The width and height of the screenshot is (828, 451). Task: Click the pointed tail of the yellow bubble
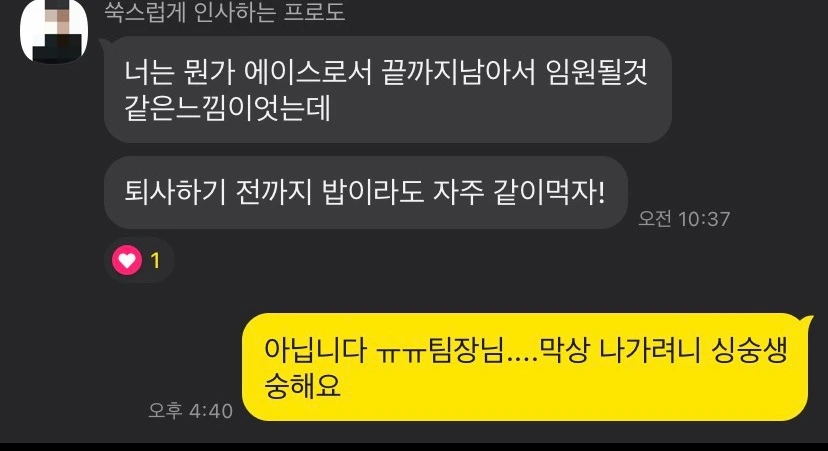[x=806, y=320]
